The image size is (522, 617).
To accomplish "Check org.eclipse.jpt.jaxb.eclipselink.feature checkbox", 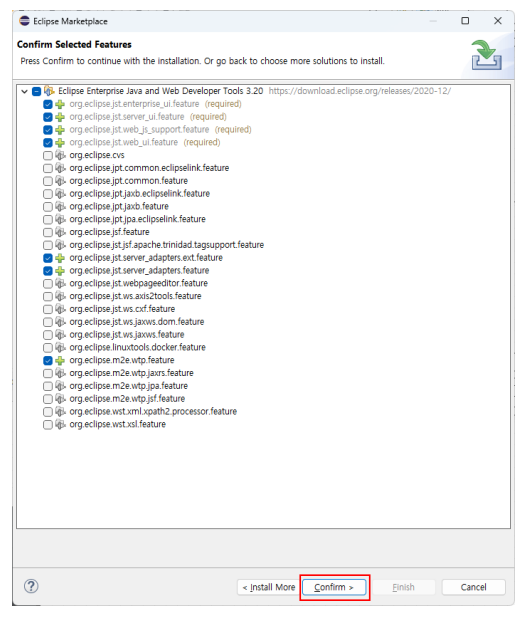I will (48, 194).
